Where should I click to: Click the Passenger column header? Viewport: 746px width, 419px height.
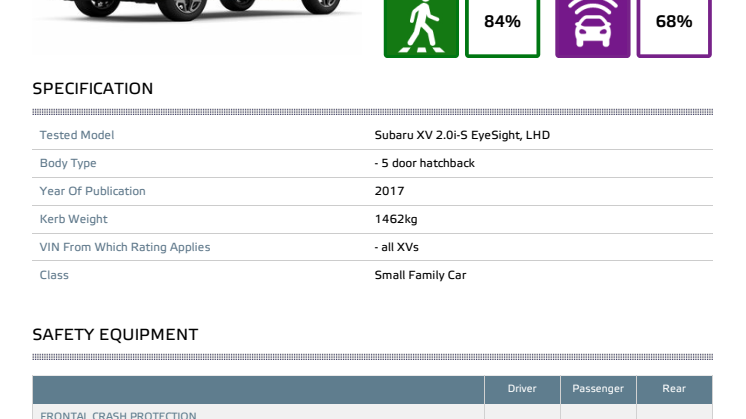click(x=598, y=389)
